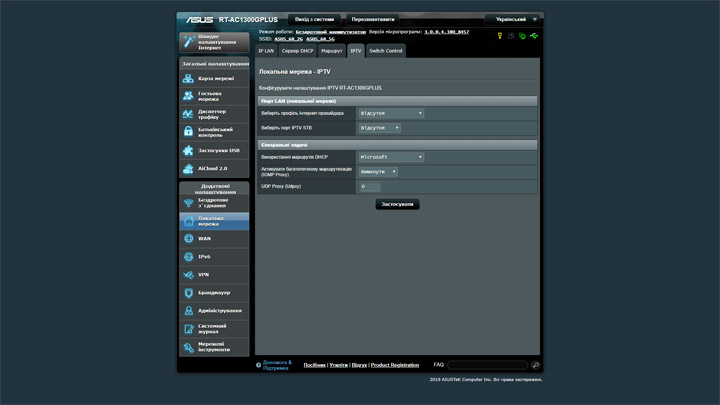The image size is (720, 405).
Task: Click the green USB status icon
Action: 534,36
